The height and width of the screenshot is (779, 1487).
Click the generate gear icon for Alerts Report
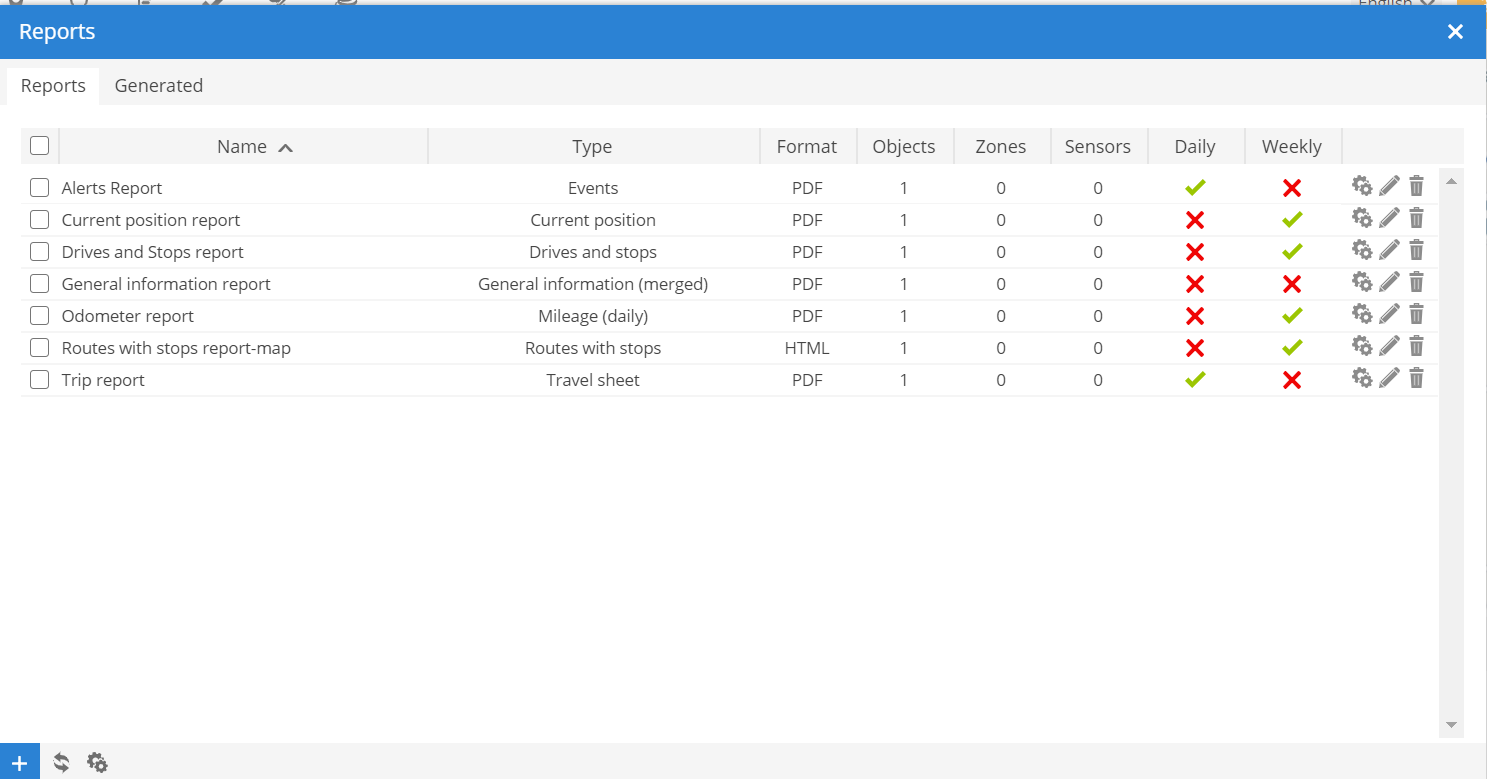(x=1362, y=186)
